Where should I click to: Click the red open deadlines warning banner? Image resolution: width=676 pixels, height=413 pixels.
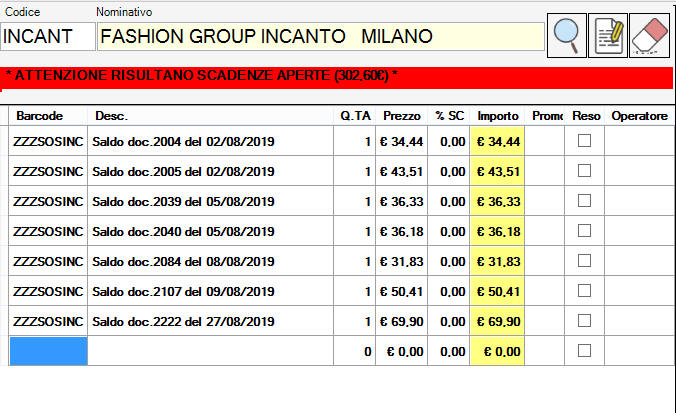[x=338, y=76]
